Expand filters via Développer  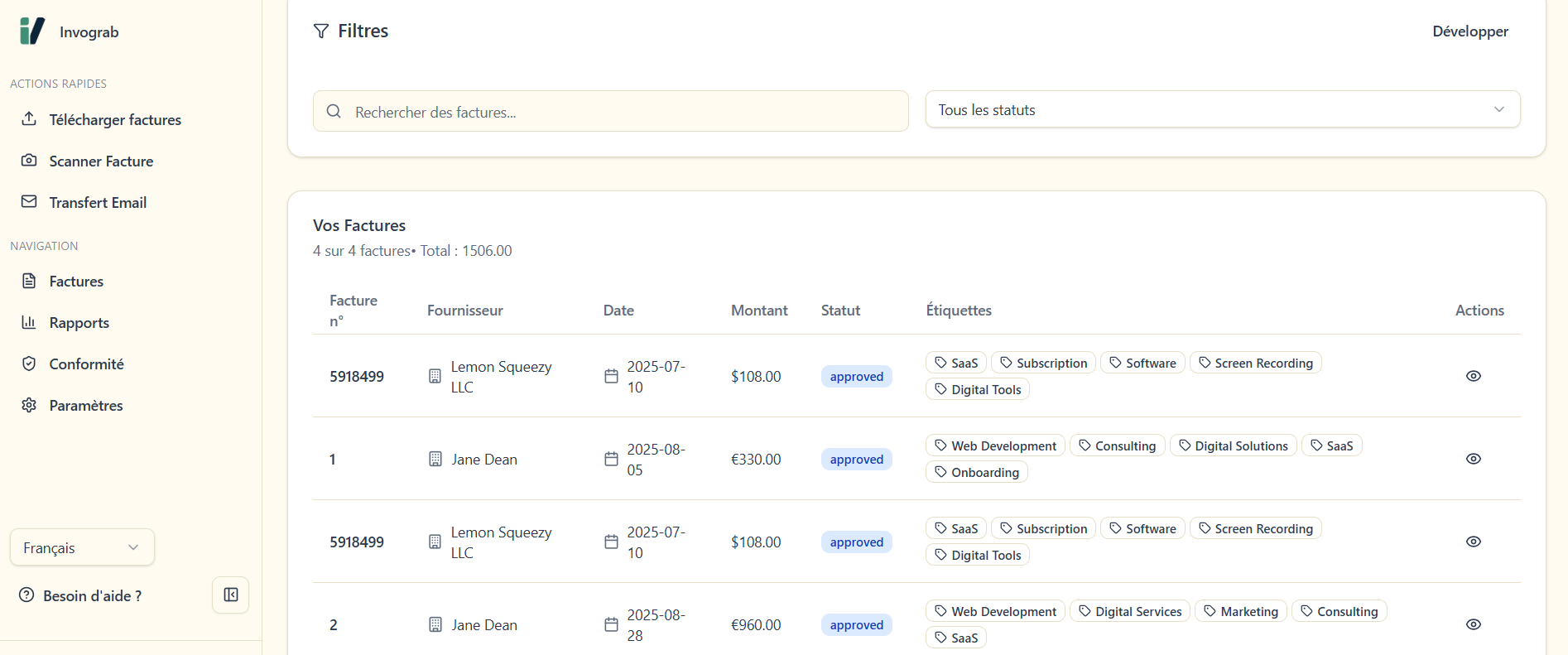click(x=1469, y=31)
